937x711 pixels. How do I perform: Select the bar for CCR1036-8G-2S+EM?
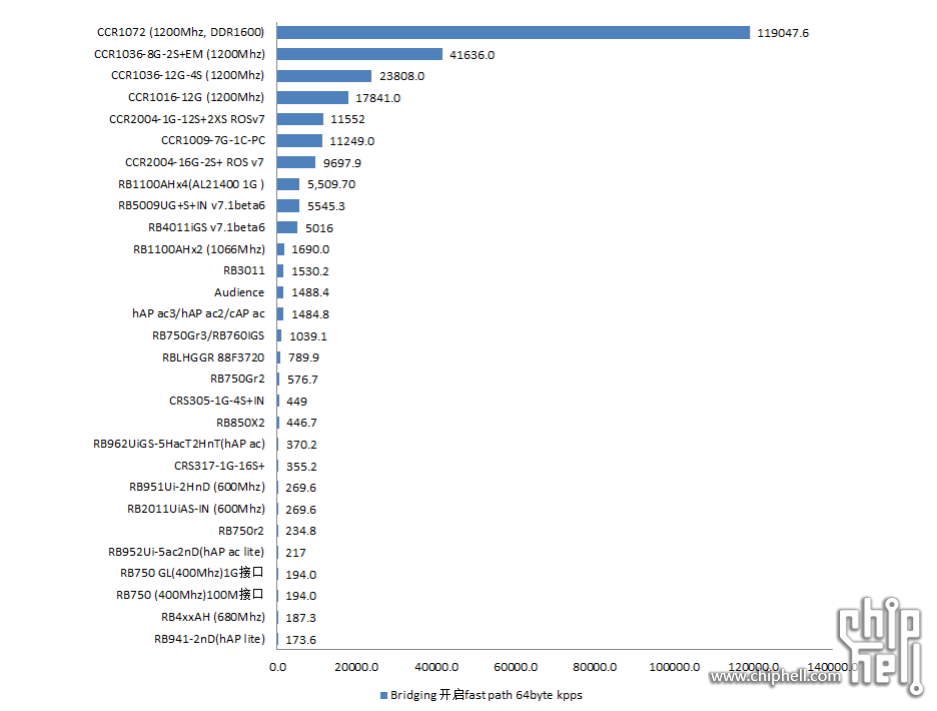click(360, 54)
